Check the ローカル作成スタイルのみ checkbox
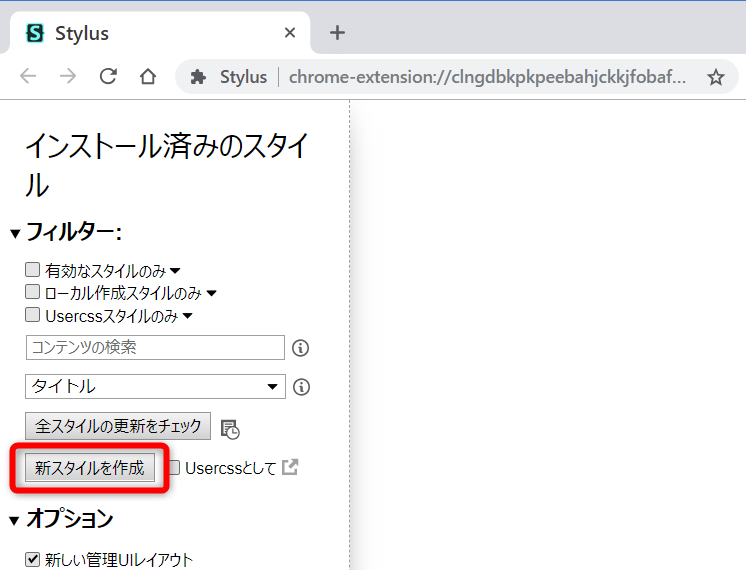The image size is (746, 570). 33,293
